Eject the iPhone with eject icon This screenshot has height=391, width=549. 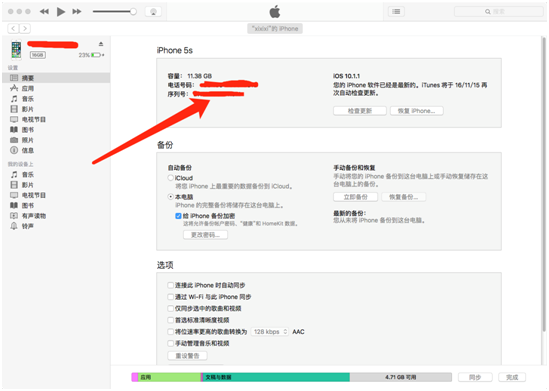click(101, 44)
